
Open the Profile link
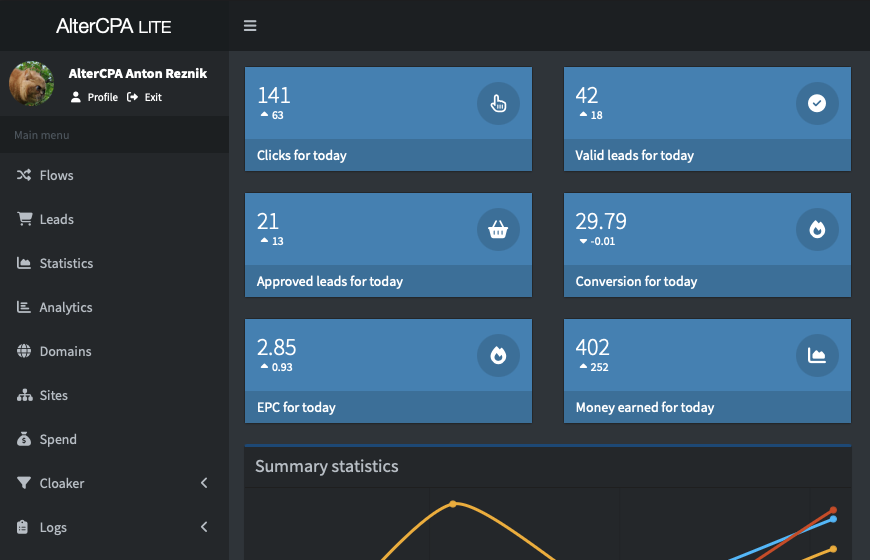(x=95, y=97)
